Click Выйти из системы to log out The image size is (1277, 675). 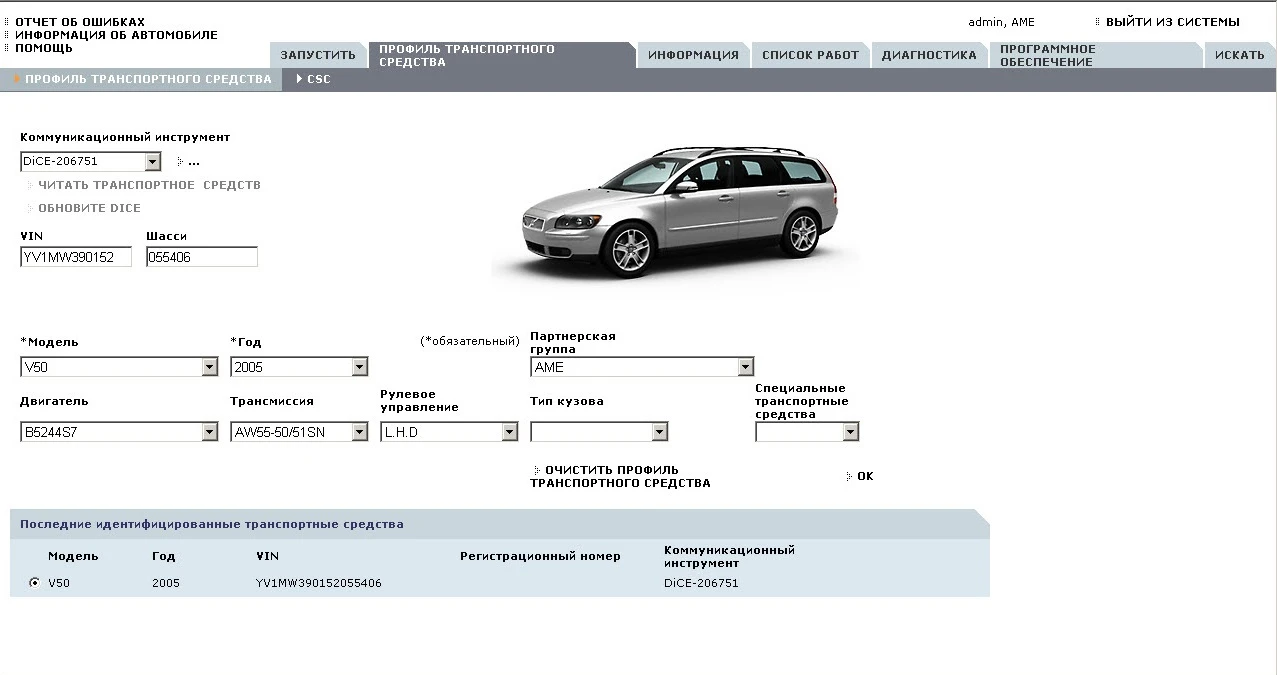[1172, 22]
